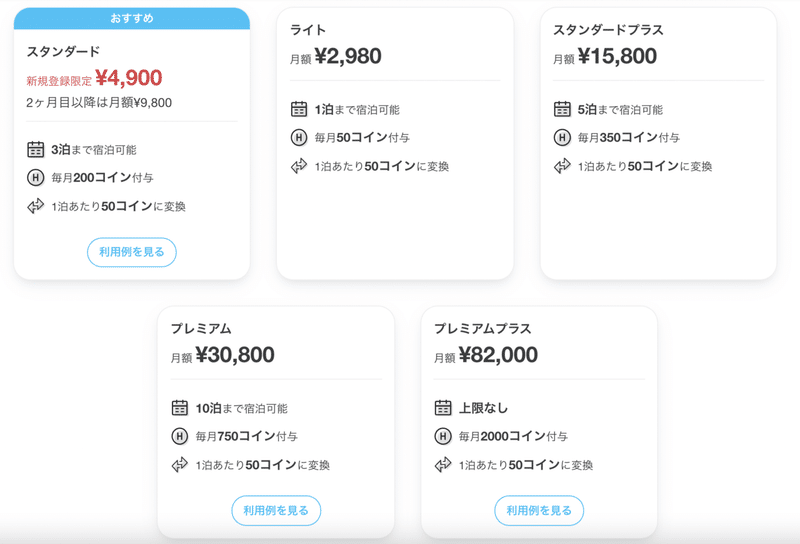This screenshot has width=800, height=544.
Task: Click the calendar icon in スタンダードプラス plan
Action: point(562,109)
